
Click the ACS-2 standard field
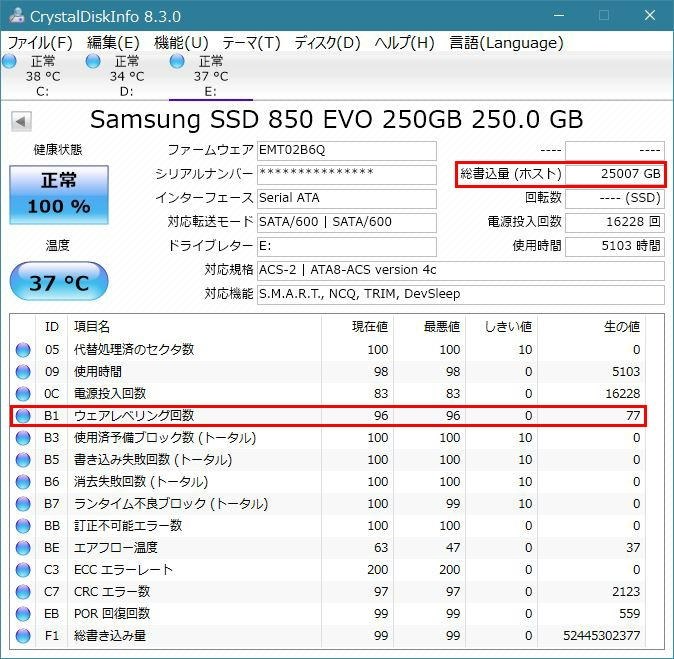click(x=461, y=270)
